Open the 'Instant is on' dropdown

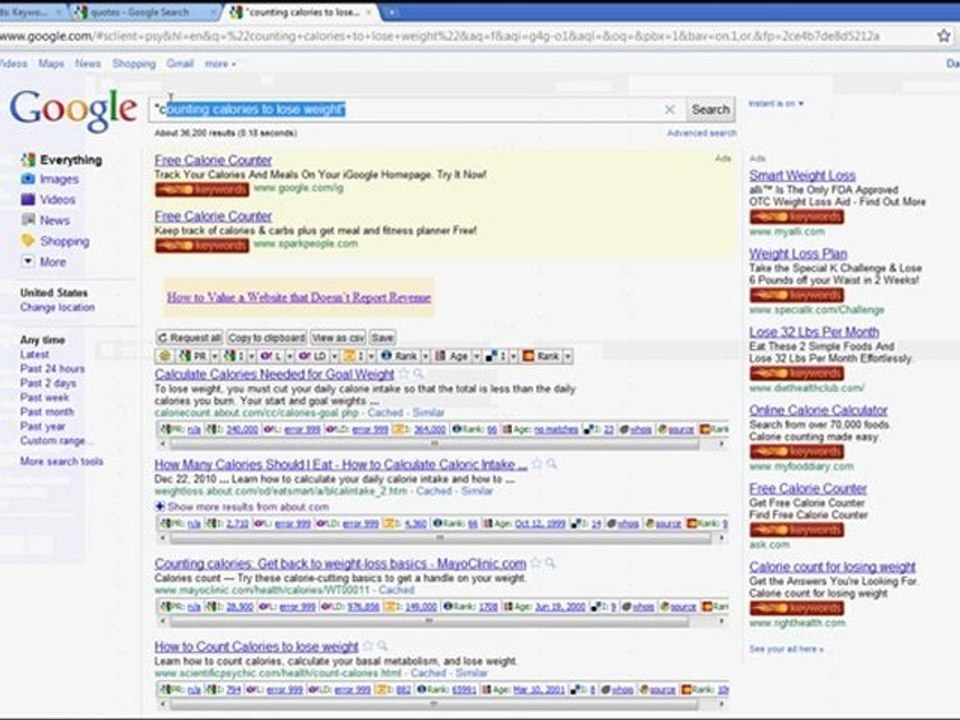pos(776,103)
